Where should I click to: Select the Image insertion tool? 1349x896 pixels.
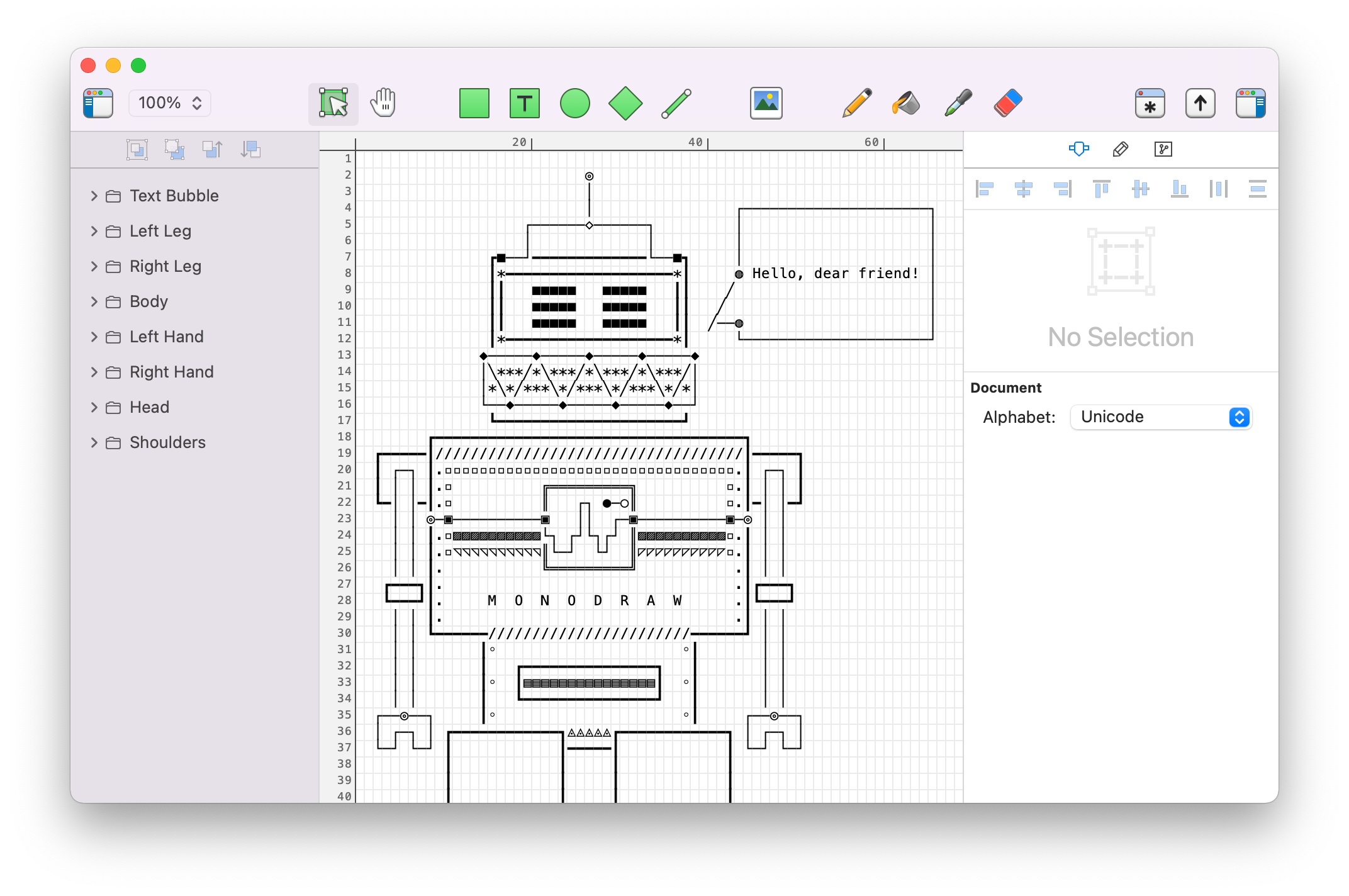(767, 103)
